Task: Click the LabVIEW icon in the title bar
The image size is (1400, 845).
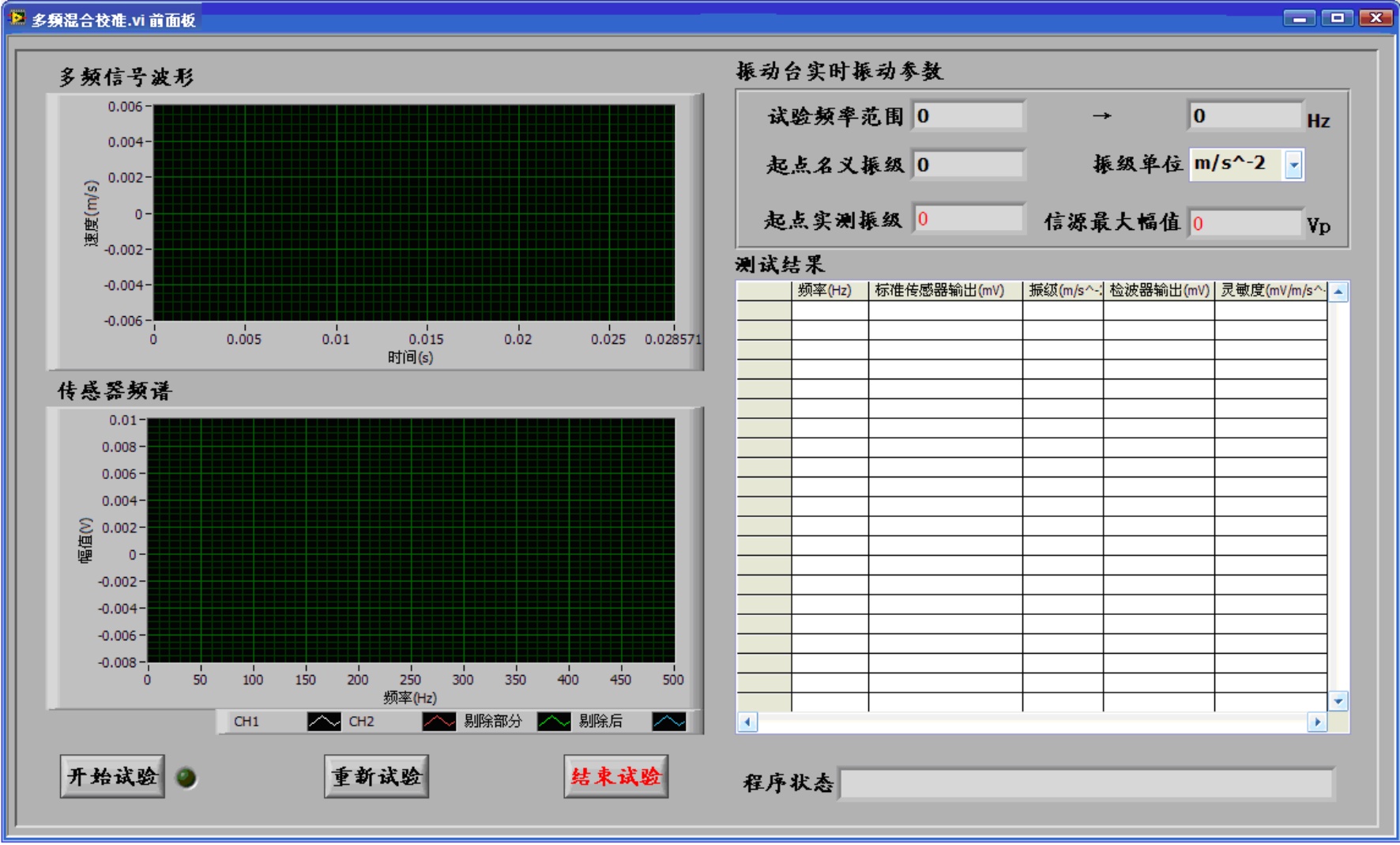Action: (17, 18)
